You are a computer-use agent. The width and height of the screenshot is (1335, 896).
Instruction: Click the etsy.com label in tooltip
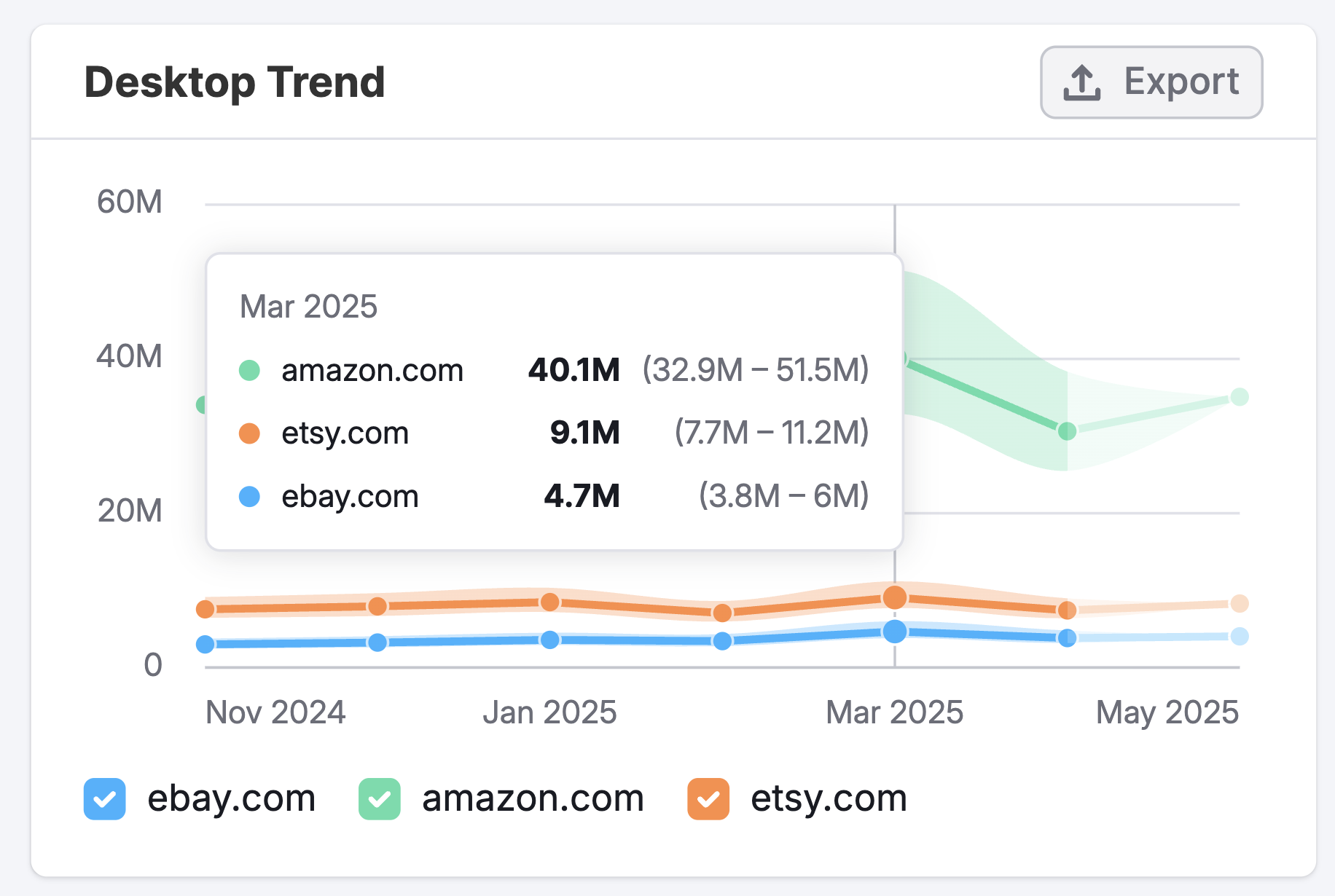(x=345, y=433)
